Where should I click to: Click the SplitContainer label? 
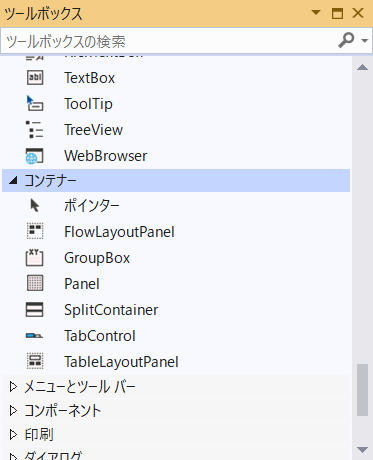click(x=111, y=310)
